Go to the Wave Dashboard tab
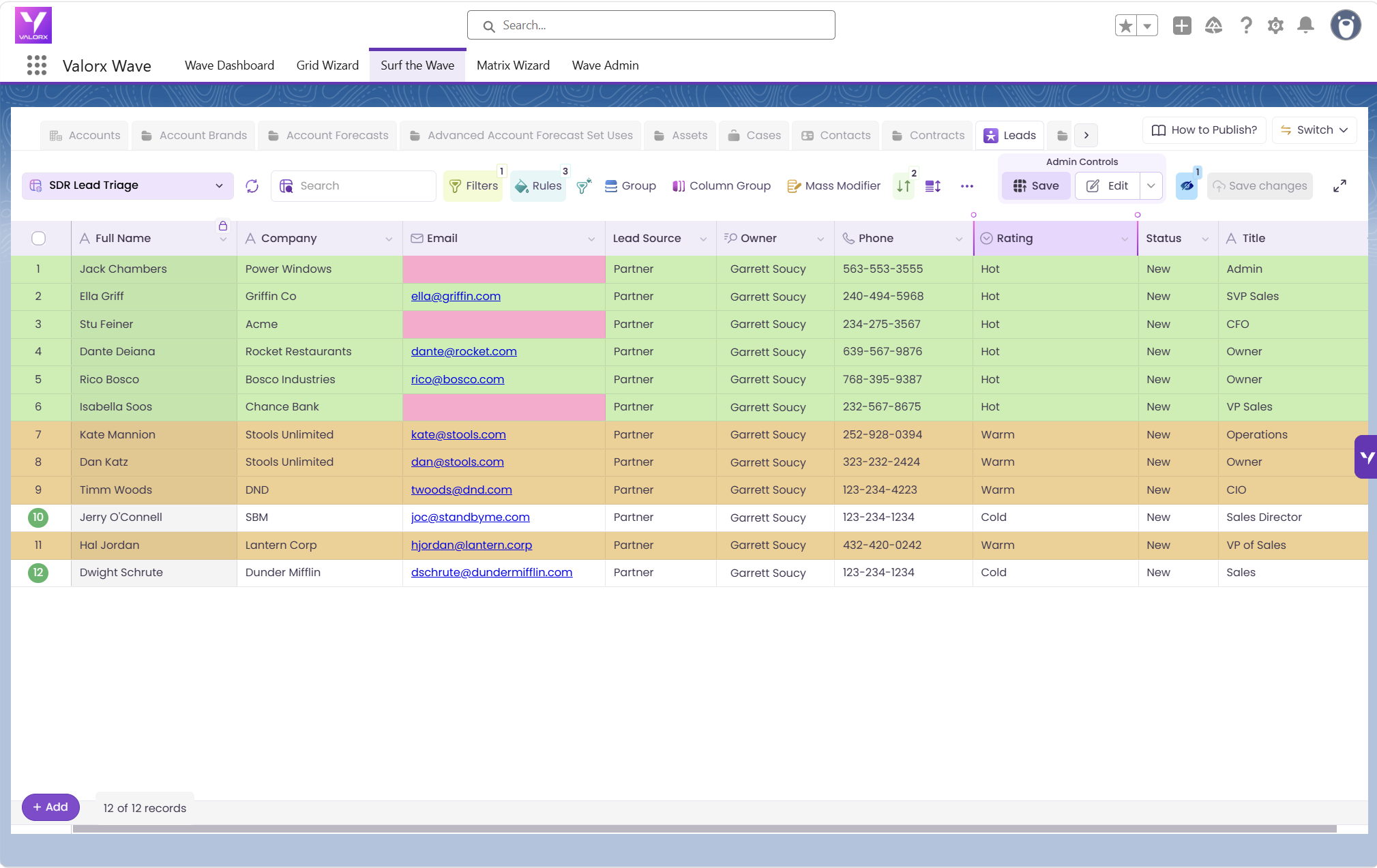The height and width of the screenshot is (868, 1377). point(229,65)
